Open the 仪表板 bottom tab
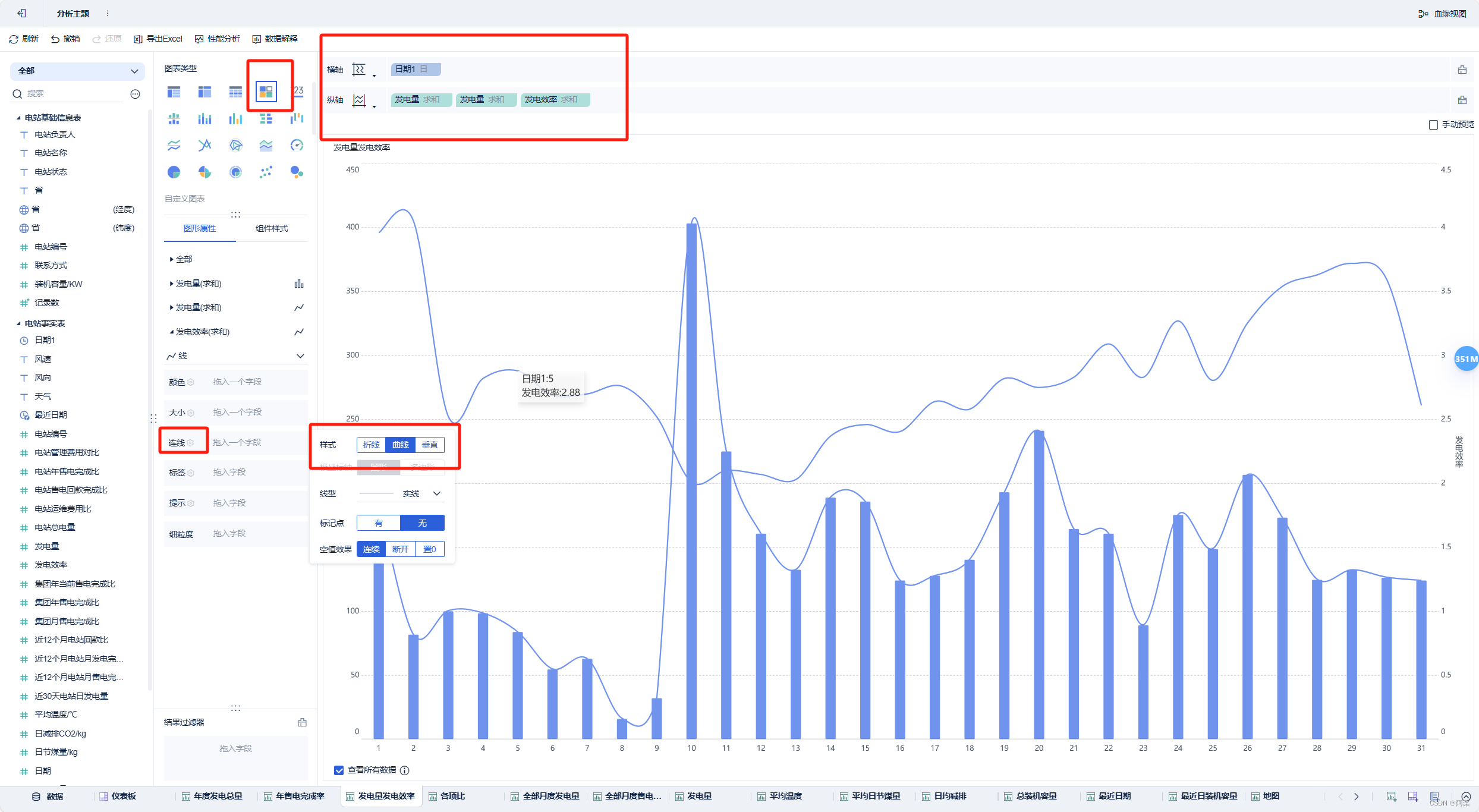The width and height of the screenshot is (1479, 812). coord(118,797)
